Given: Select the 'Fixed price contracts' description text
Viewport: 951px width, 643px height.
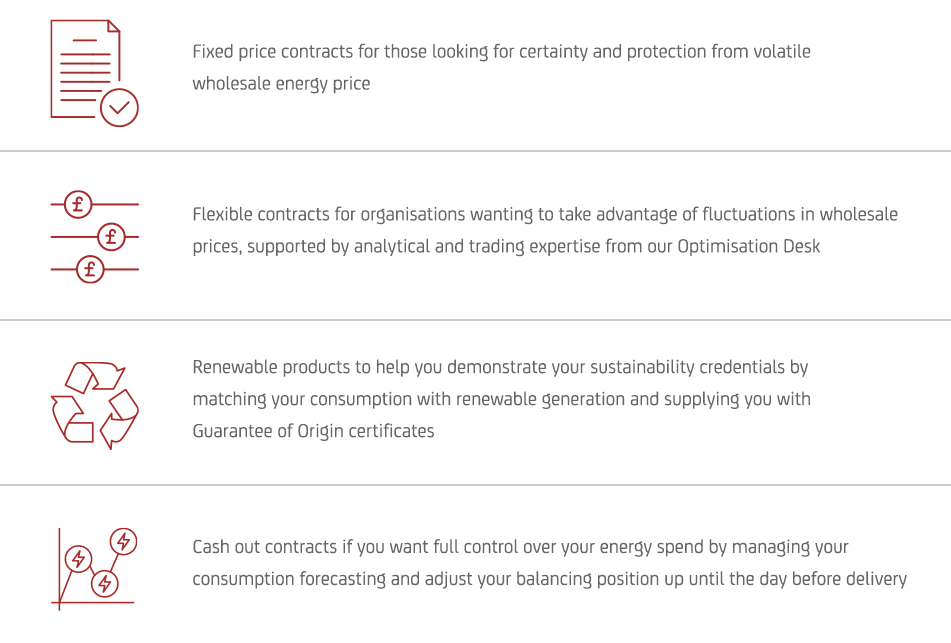Looking at the screenshot, I should [x=501, y=67].
